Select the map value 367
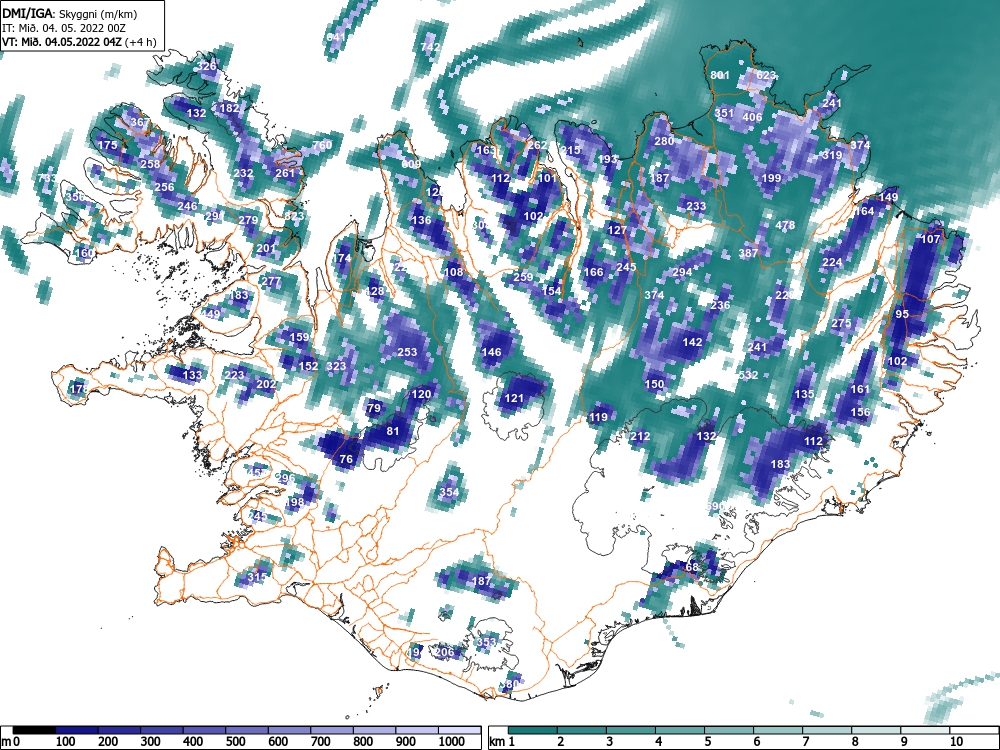The height and width of the screenshot is (750, 1000). point(140,122)
